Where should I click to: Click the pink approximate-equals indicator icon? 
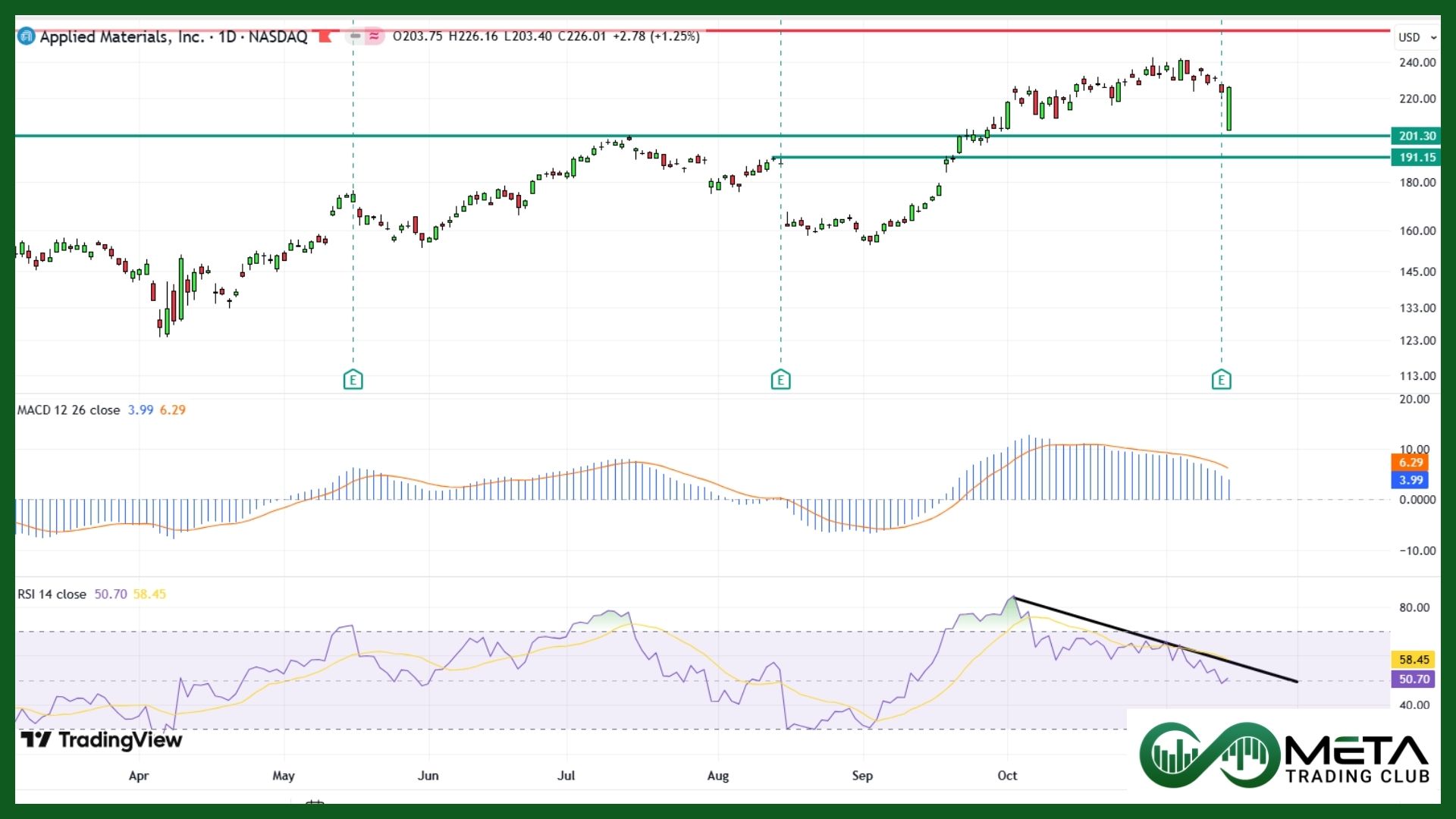(374, 36)
